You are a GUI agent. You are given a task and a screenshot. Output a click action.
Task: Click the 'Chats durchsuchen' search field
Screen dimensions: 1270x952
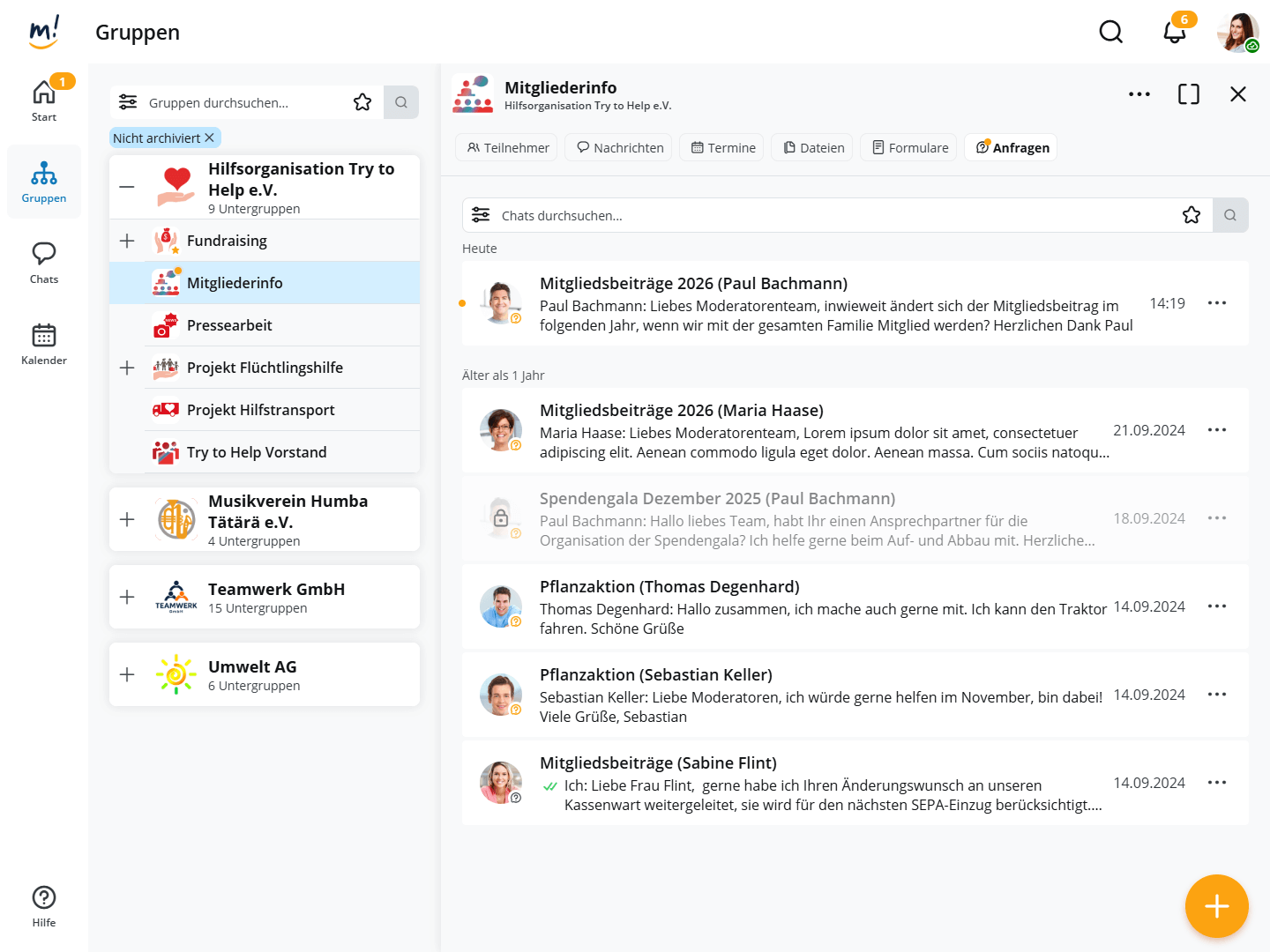pyautogui.click(x=829, y=215)
